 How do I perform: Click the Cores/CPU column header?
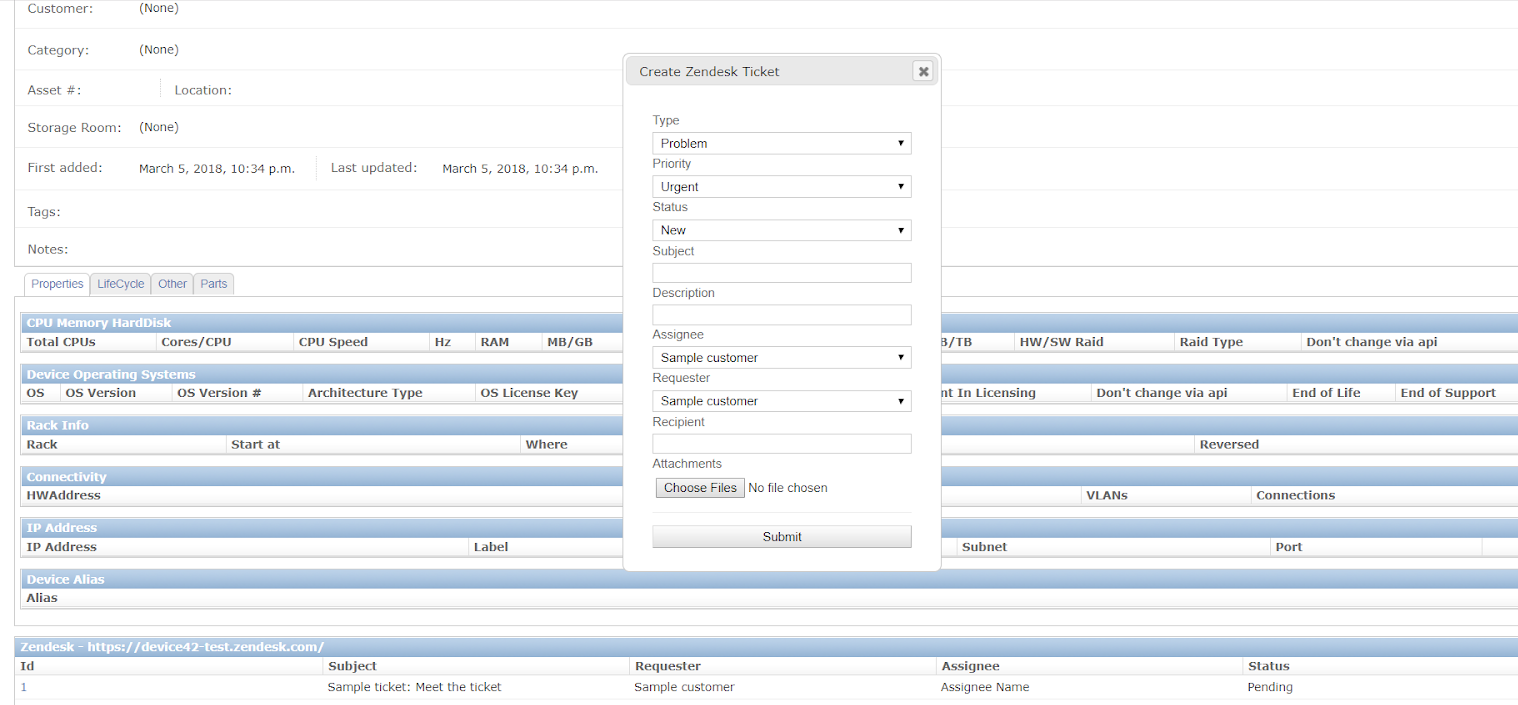tap(196, 342)
